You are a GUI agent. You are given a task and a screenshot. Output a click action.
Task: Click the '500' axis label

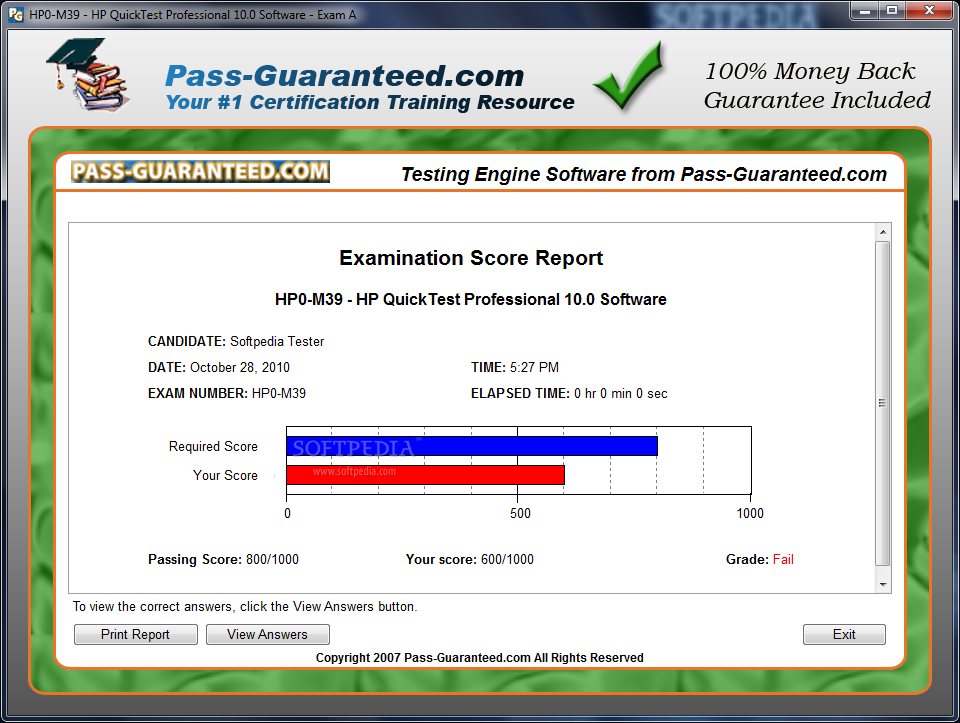point(520,513)
